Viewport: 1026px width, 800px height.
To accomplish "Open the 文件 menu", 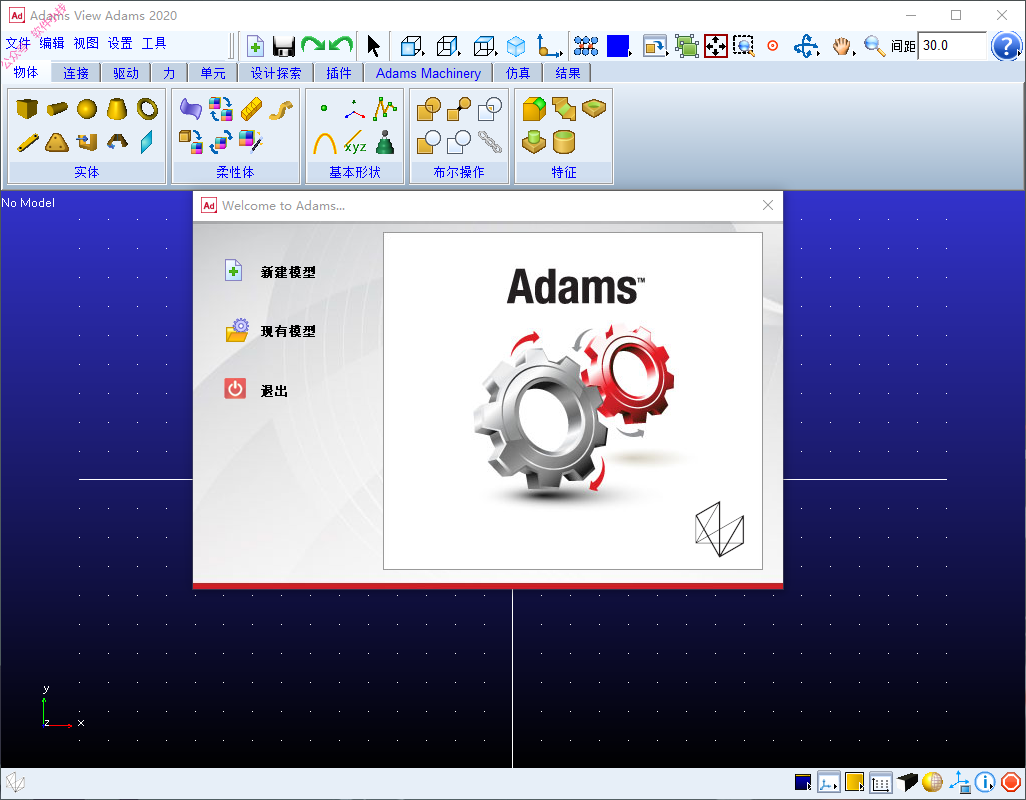I will (x=18, y=43).
